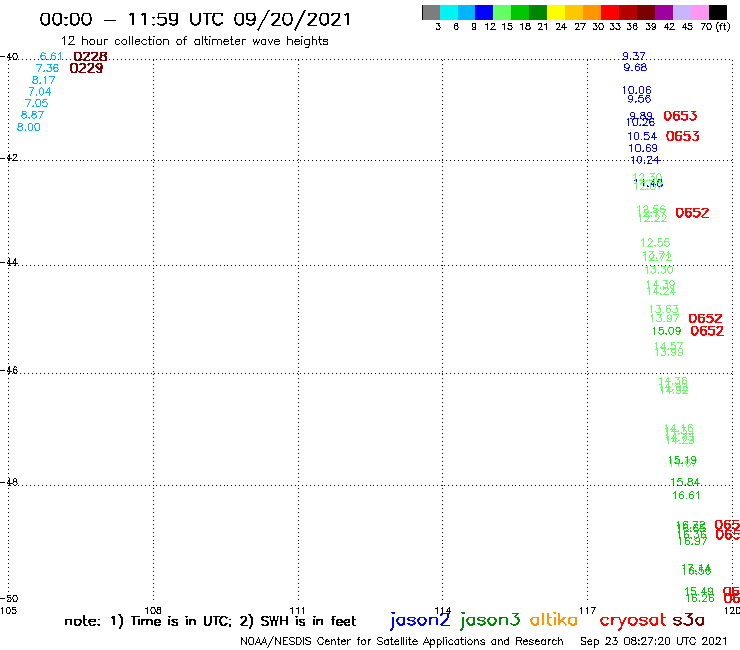Click the 'jason2' satellite label
The width and height of the screenshot is (740, 650).
[x=420, y=620]
